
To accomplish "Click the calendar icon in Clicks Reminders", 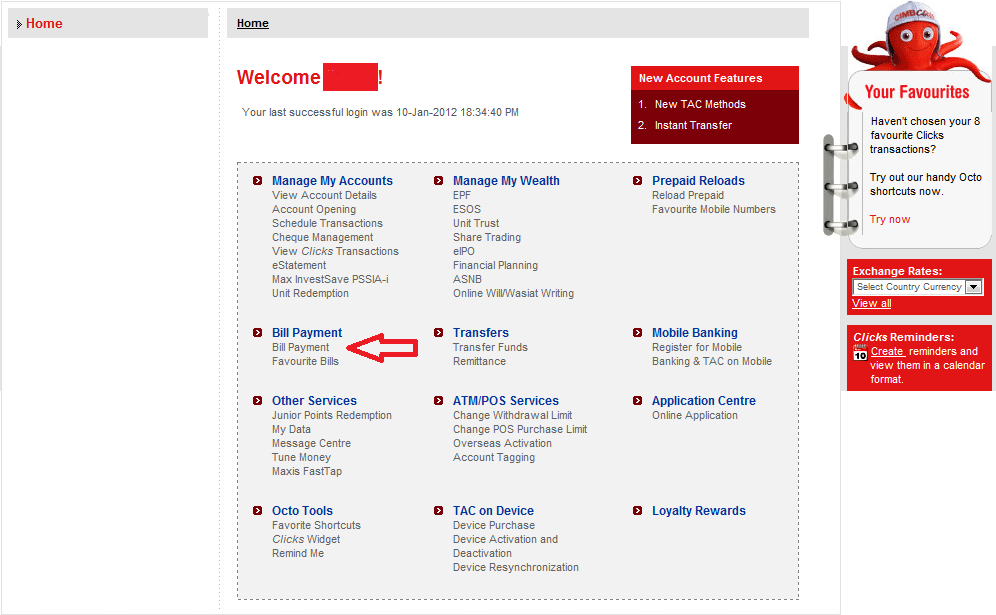I will coord(860,353).
